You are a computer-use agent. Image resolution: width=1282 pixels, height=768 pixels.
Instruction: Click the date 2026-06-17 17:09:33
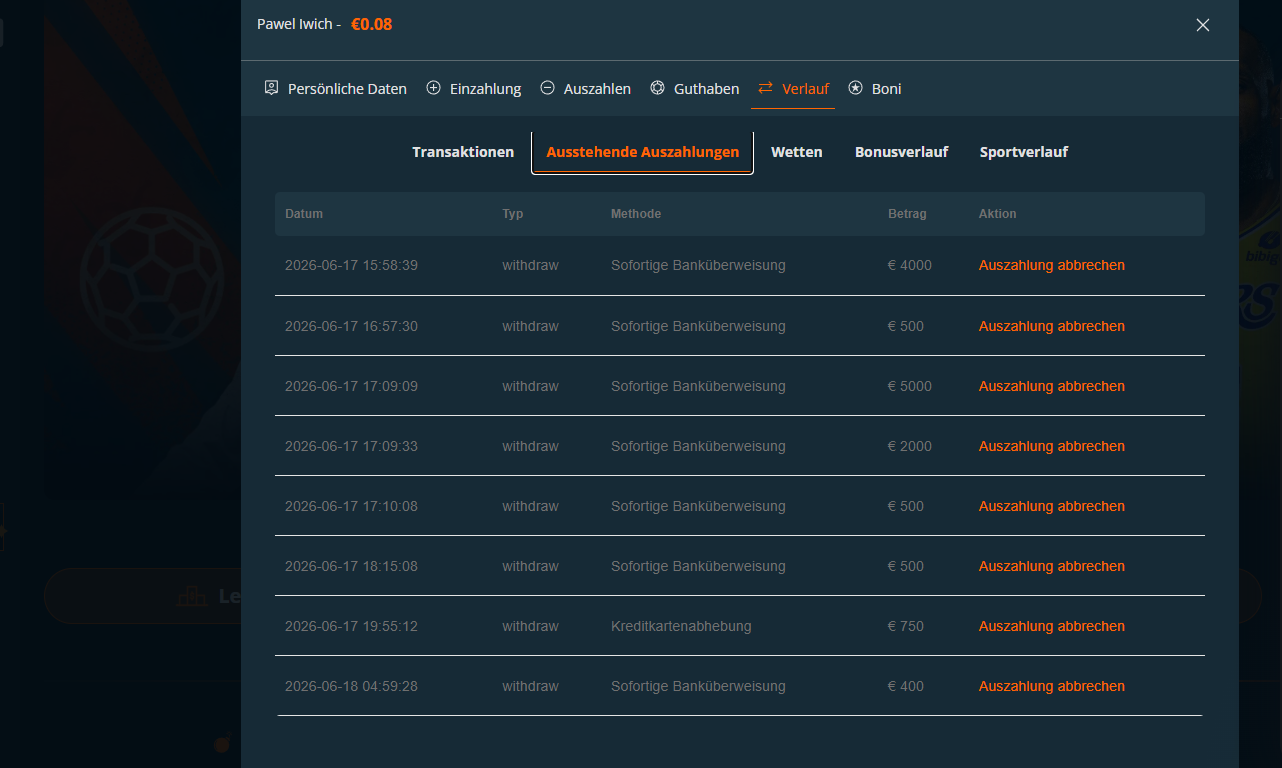coord(351,447)
